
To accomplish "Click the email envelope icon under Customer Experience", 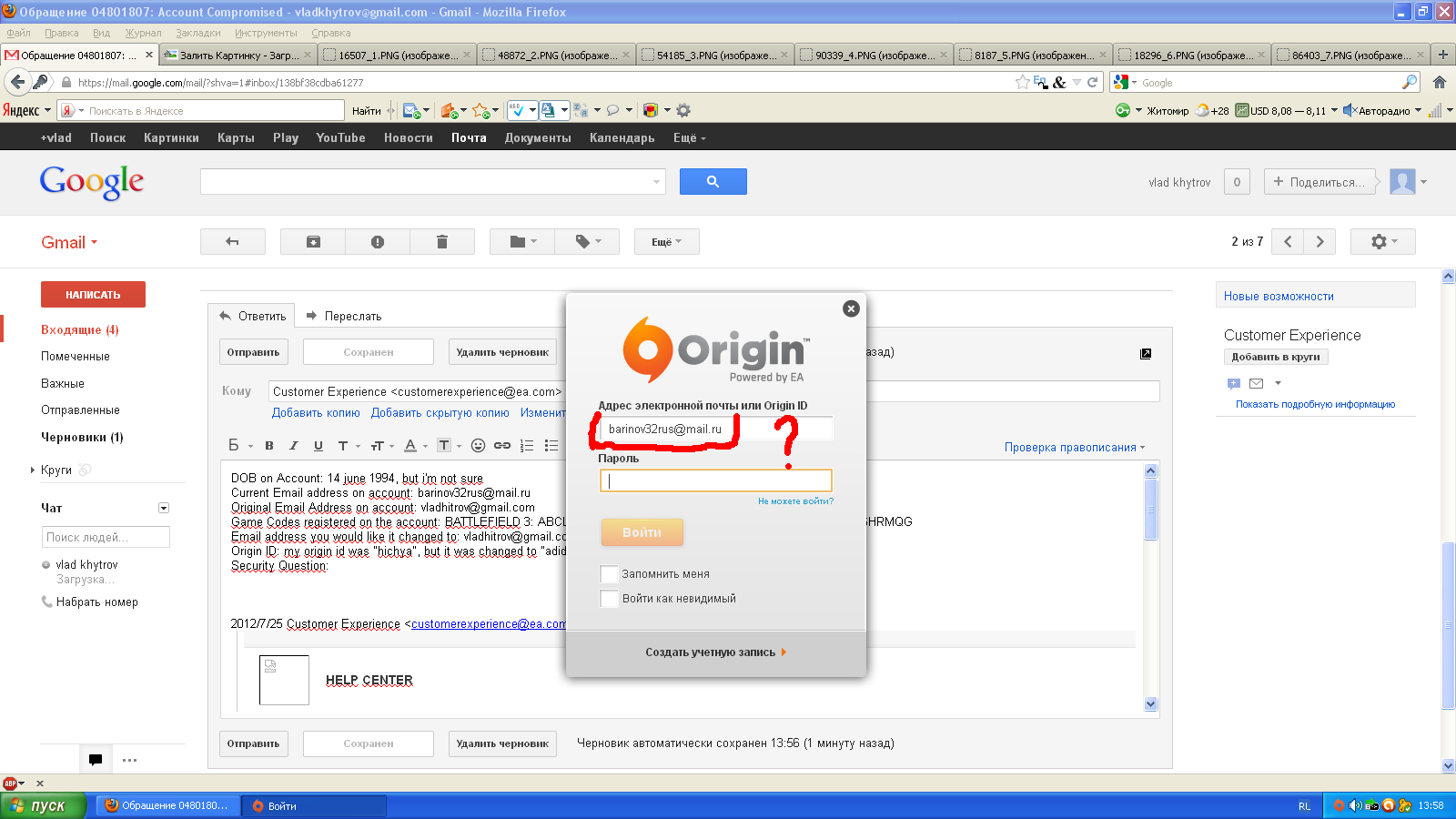I will coord(1257,383).
